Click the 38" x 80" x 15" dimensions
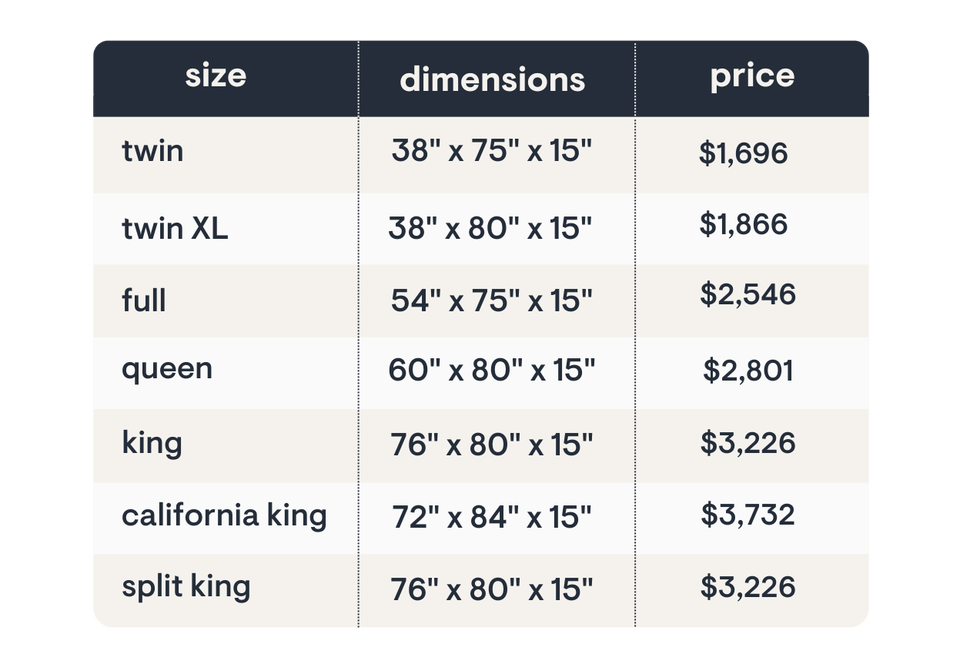 (490, 228)
